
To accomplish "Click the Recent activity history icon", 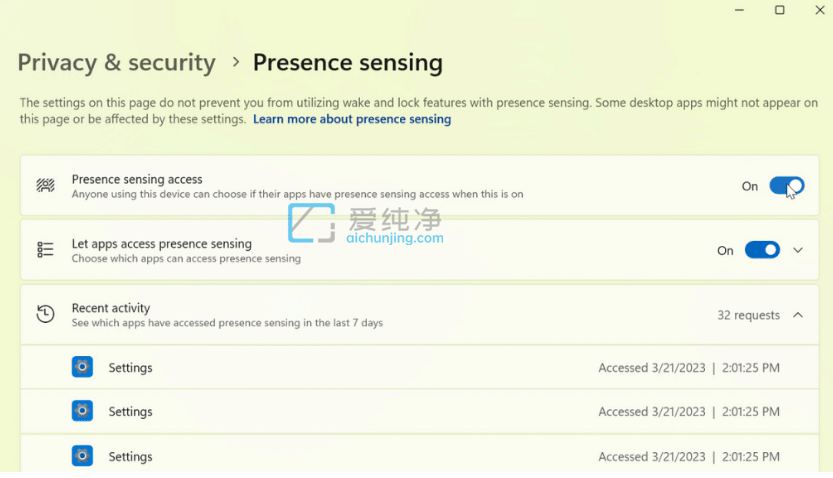I will point(45,314).
